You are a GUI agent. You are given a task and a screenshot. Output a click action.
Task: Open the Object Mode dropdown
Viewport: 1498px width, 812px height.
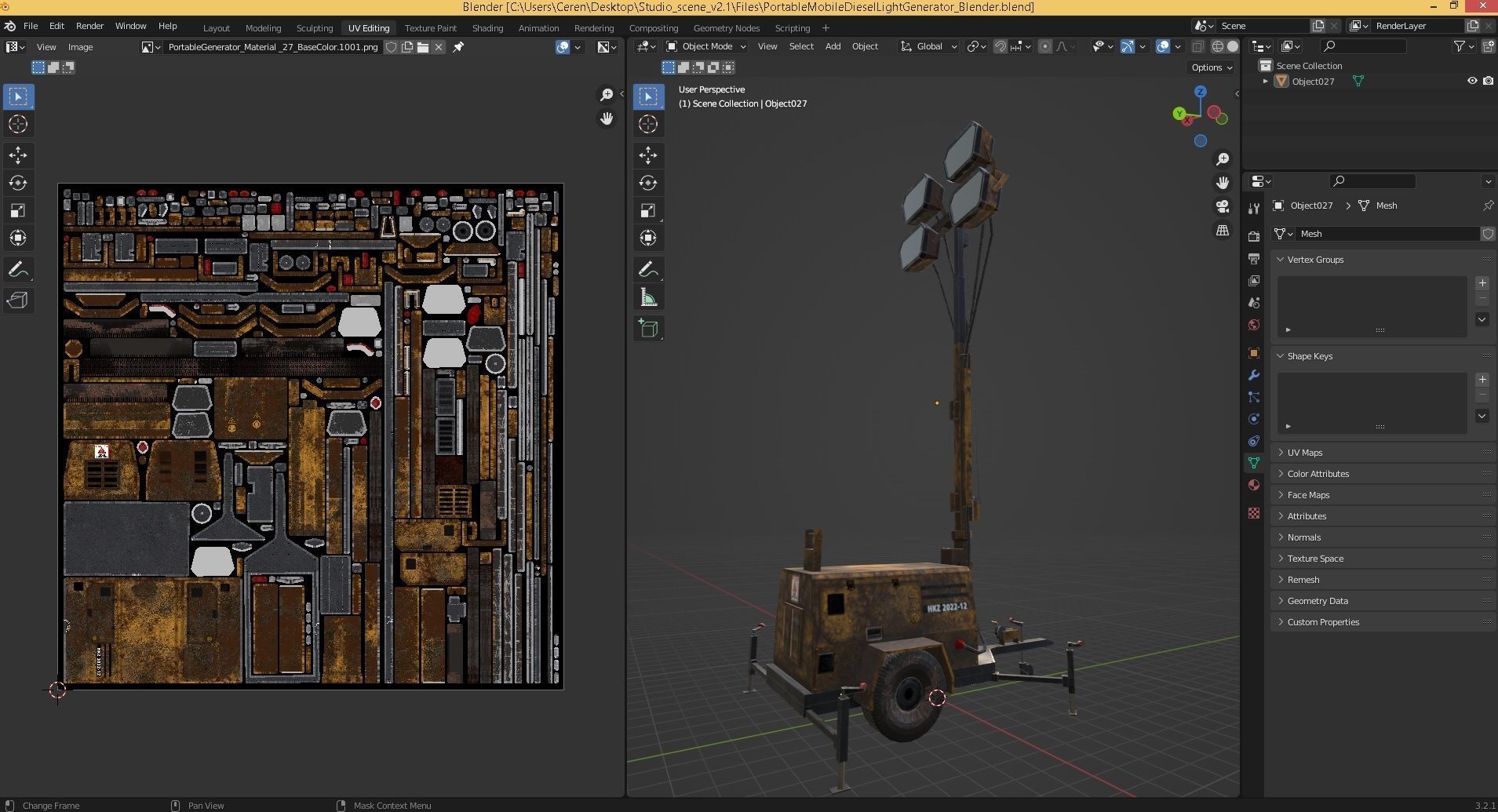coord(705,46)
